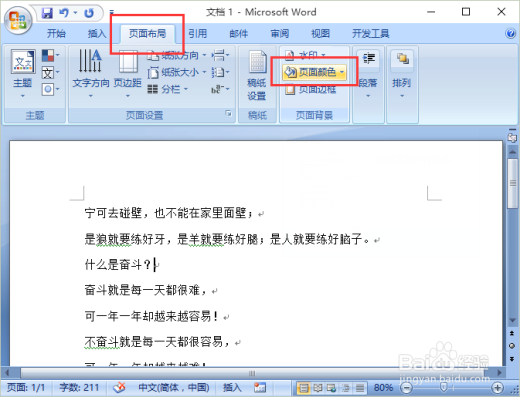
Task: Open theme fonts dropdown
Action: click(x=50, y=72)
